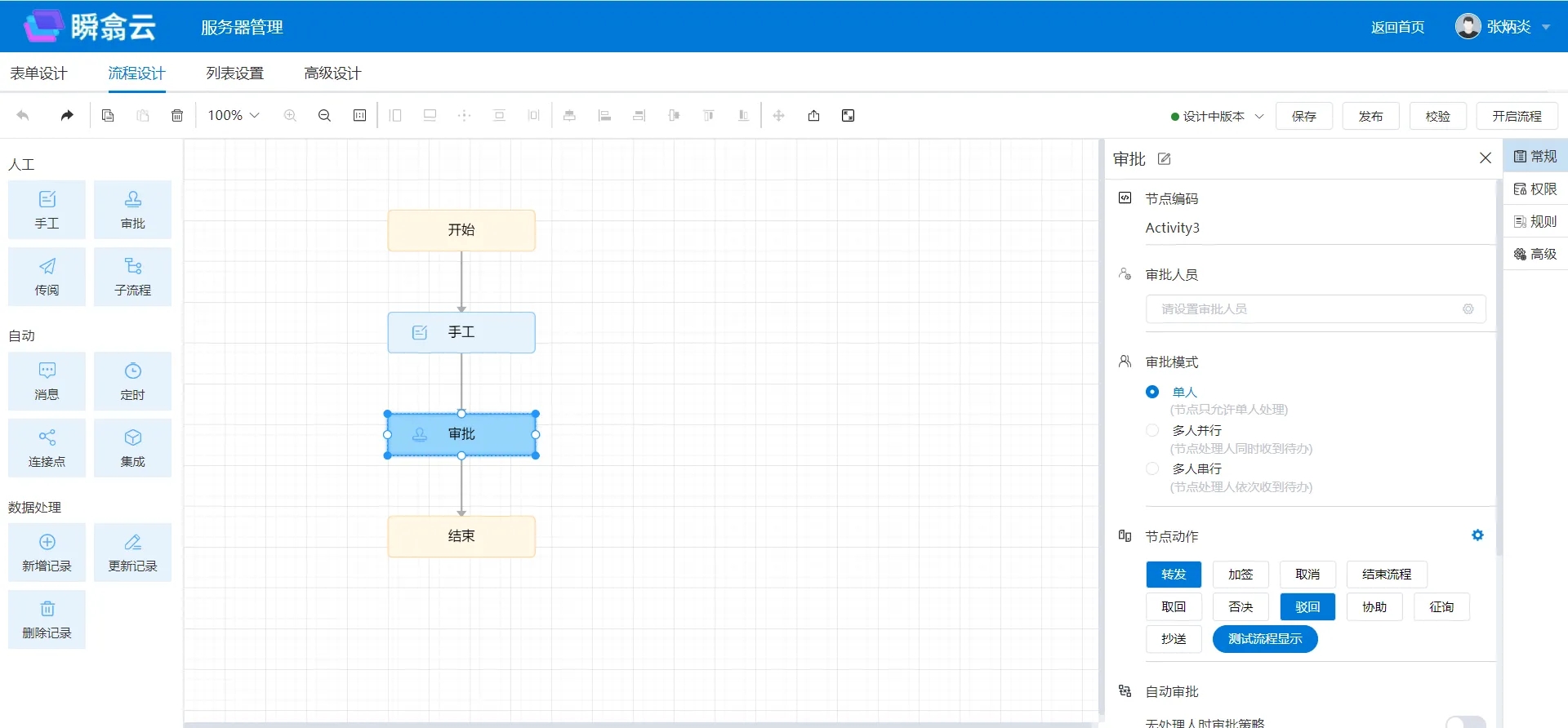
Task: Expand the 设计中版本 version dropdown
Action: [1217, 117]
